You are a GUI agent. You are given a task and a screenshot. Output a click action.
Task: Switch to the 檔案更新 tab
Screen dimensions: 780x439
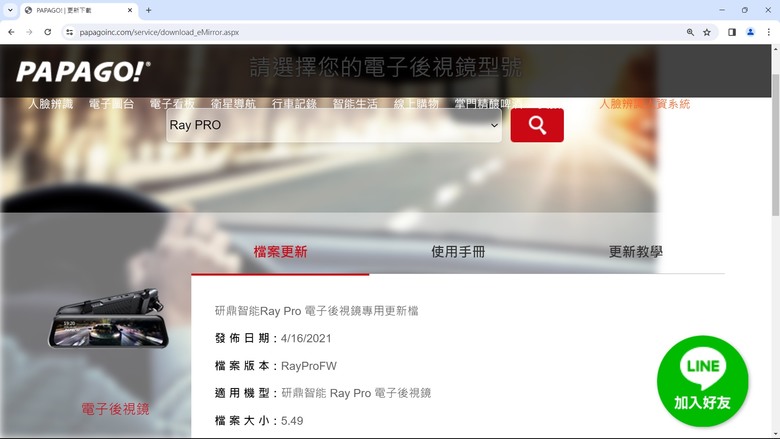(x=280, y=252)
